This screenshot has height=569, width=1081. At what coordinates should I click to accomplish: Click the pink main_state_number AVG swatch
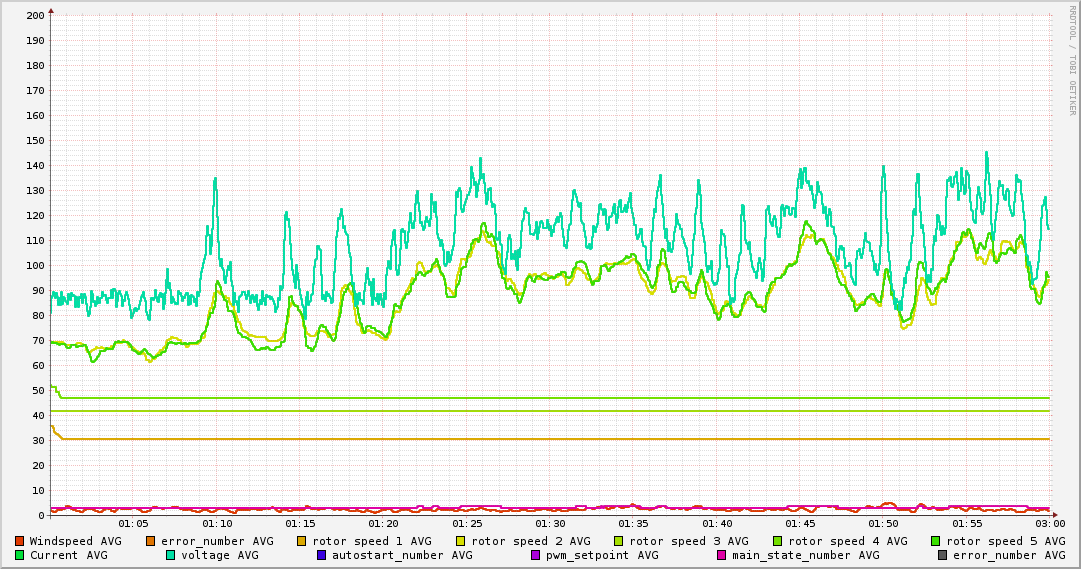pos(722,555)
